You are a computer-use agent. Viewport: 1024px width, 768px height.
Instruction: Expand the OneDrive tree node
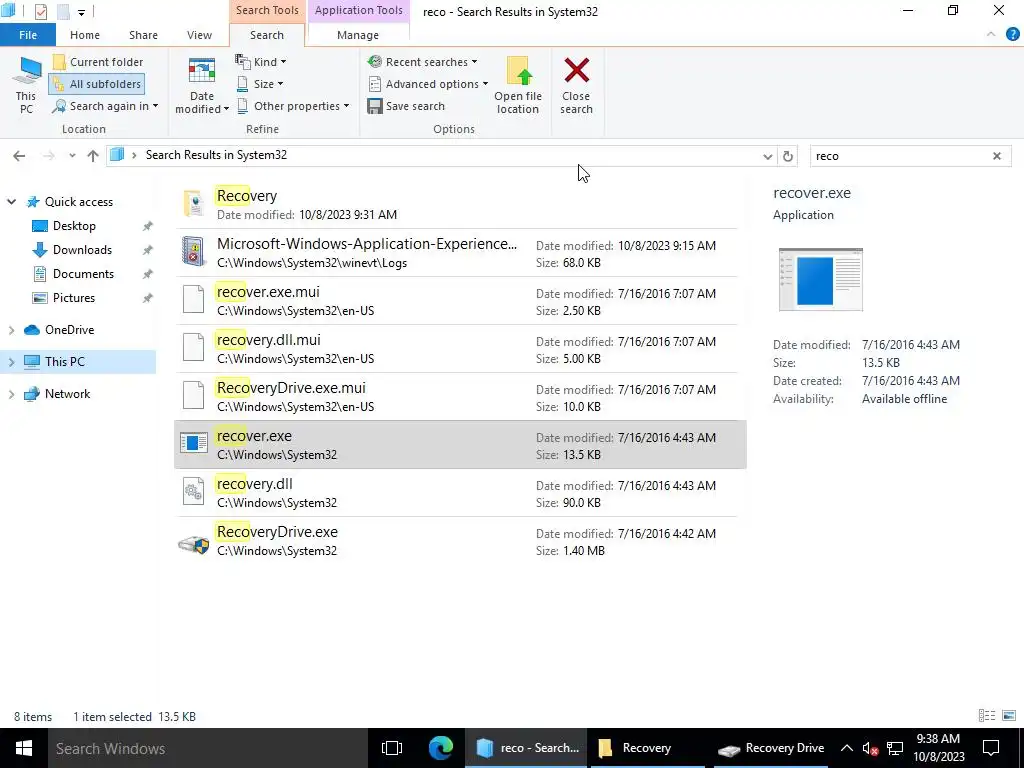(x=11, y=330)
